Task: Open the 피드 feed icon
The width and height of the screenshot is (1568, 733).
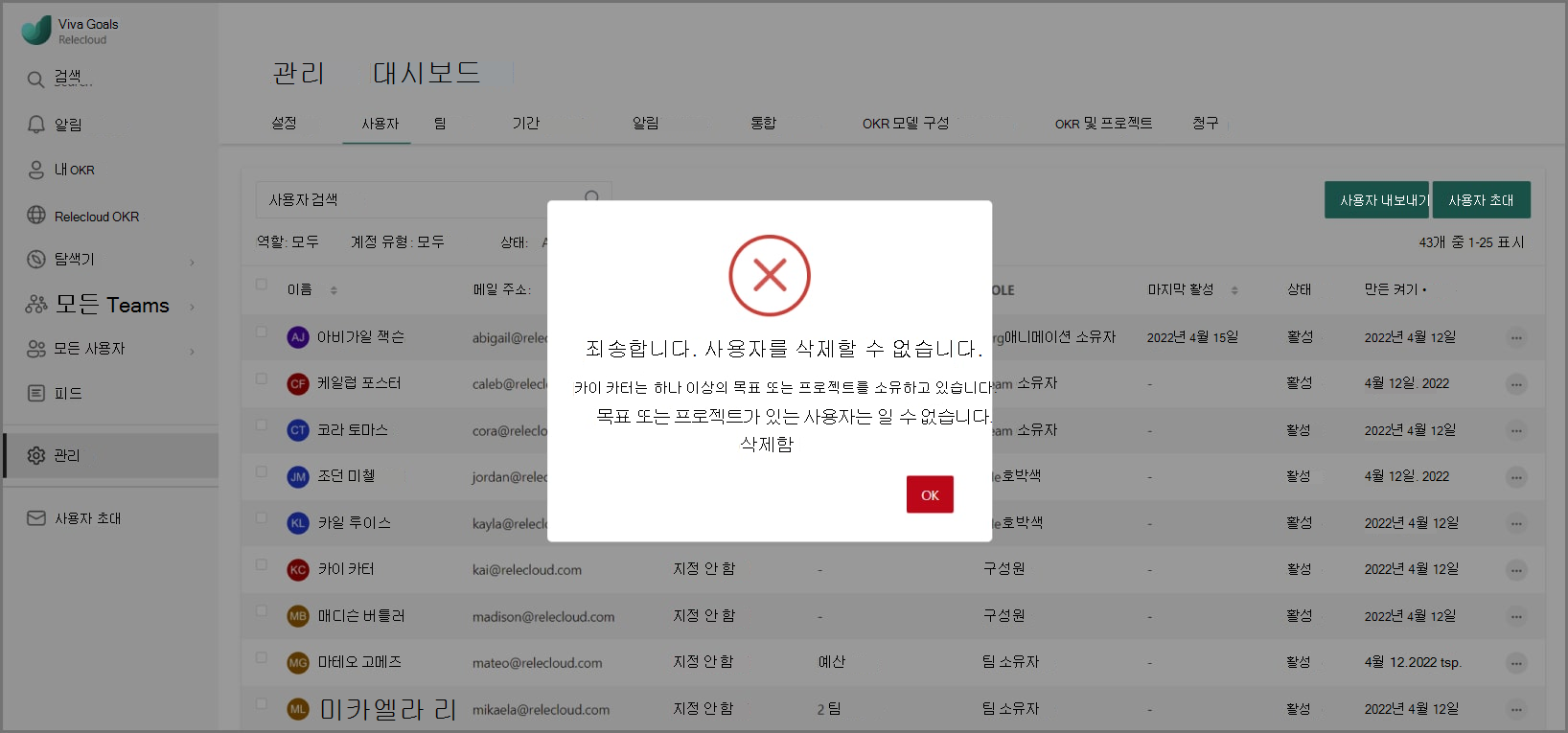Action: [x=35, y=393]
